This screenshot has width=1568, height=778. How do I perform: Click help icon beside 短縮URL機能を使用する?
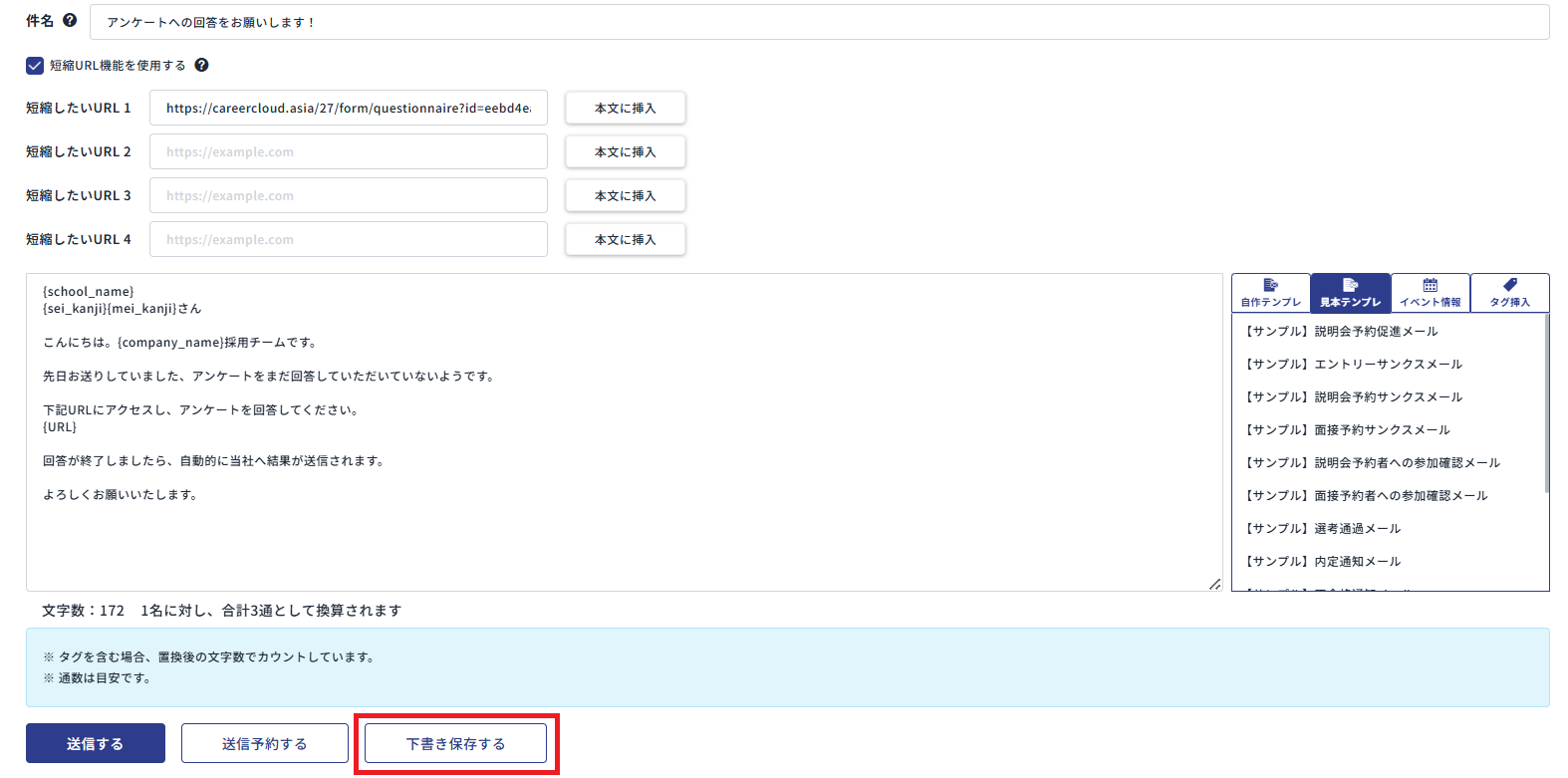[x=201, y=65]
